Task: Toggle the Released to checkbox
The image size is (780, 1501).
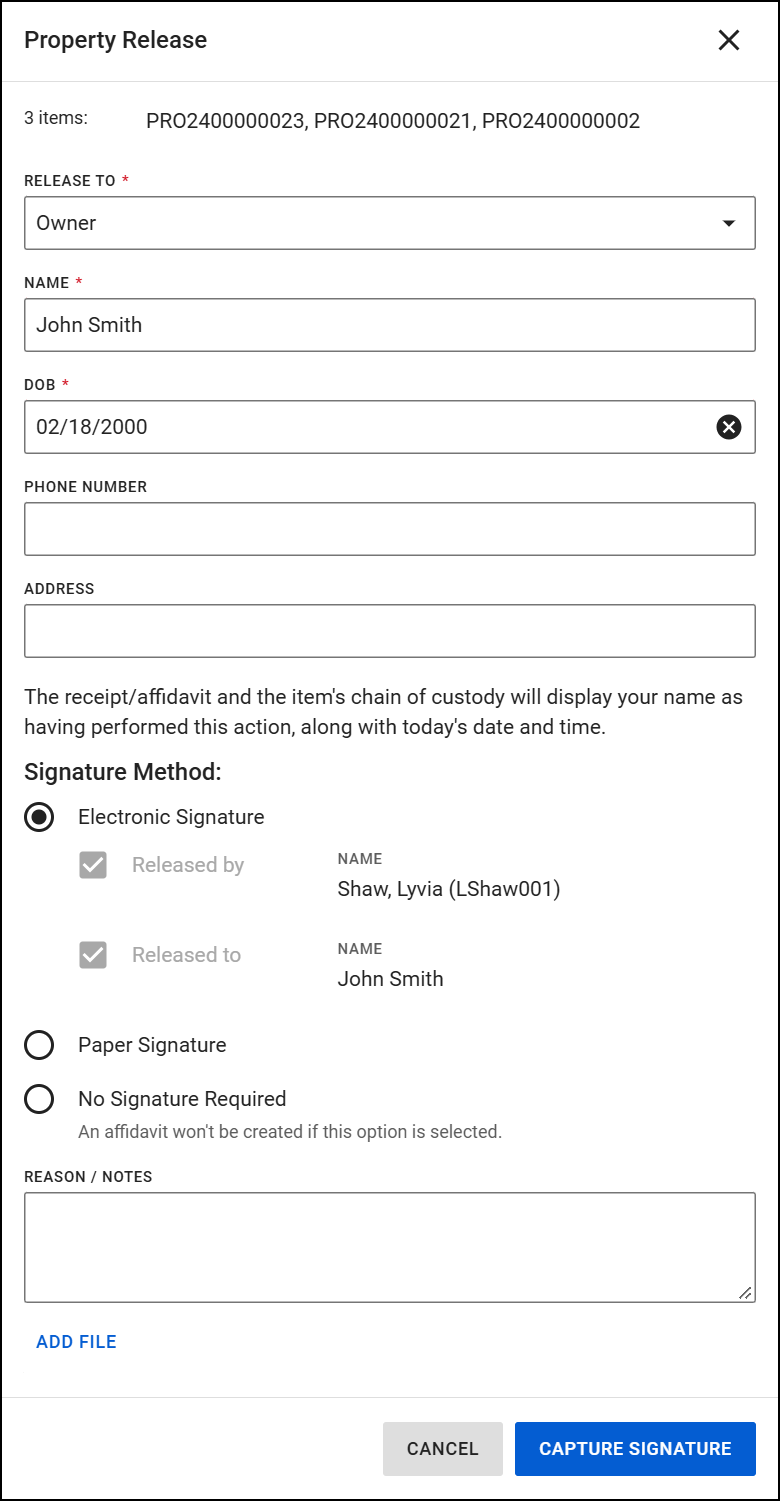Action: point(92,954)
